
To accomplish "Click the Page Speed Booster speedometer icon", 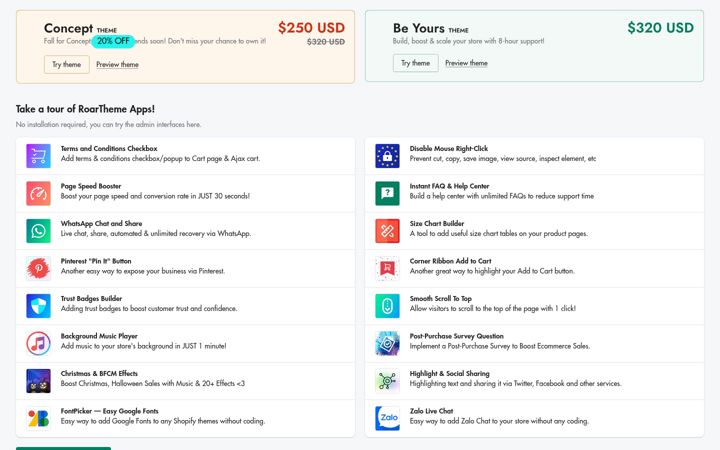I will tap(39, 193).
